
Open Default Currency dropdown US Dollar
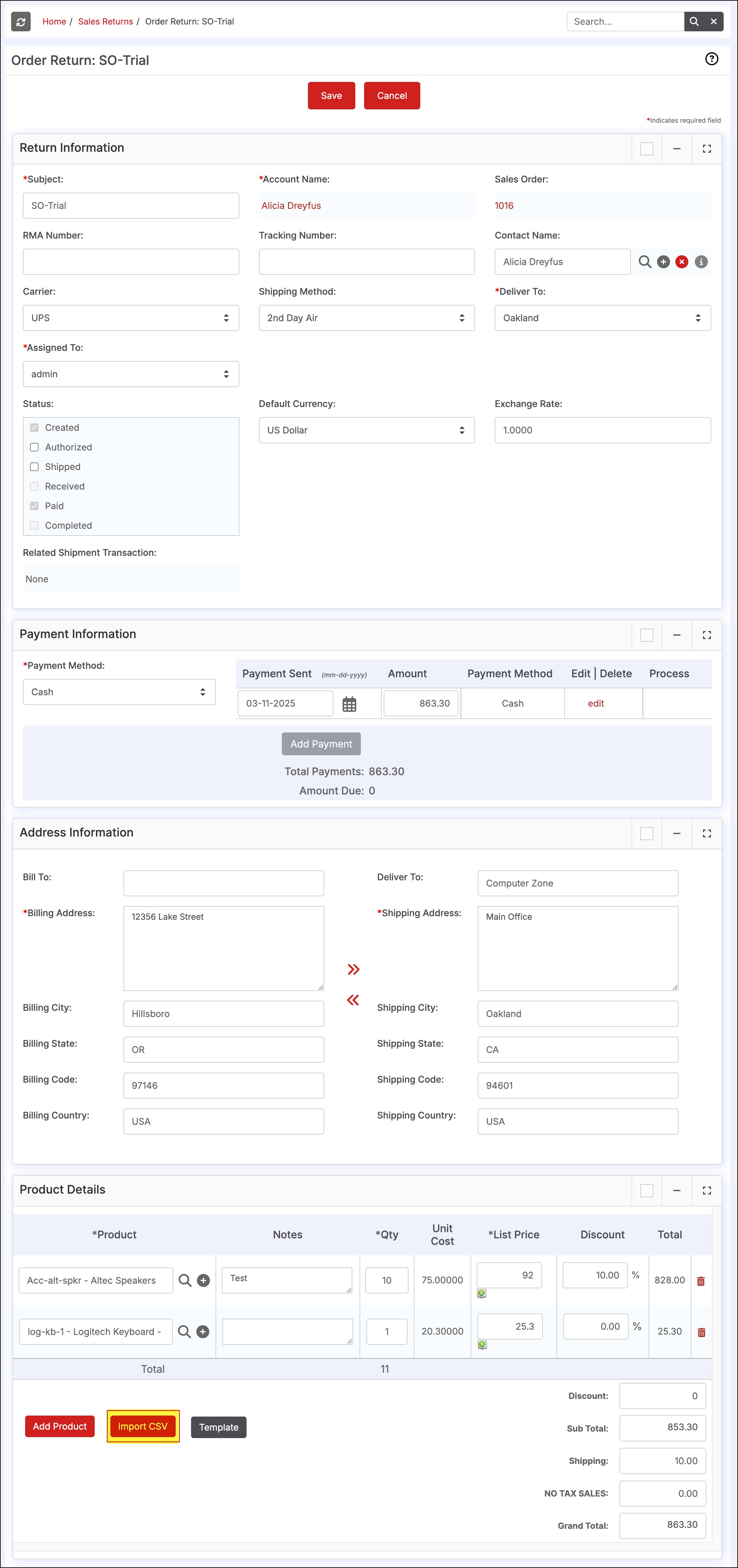point(367,430)
